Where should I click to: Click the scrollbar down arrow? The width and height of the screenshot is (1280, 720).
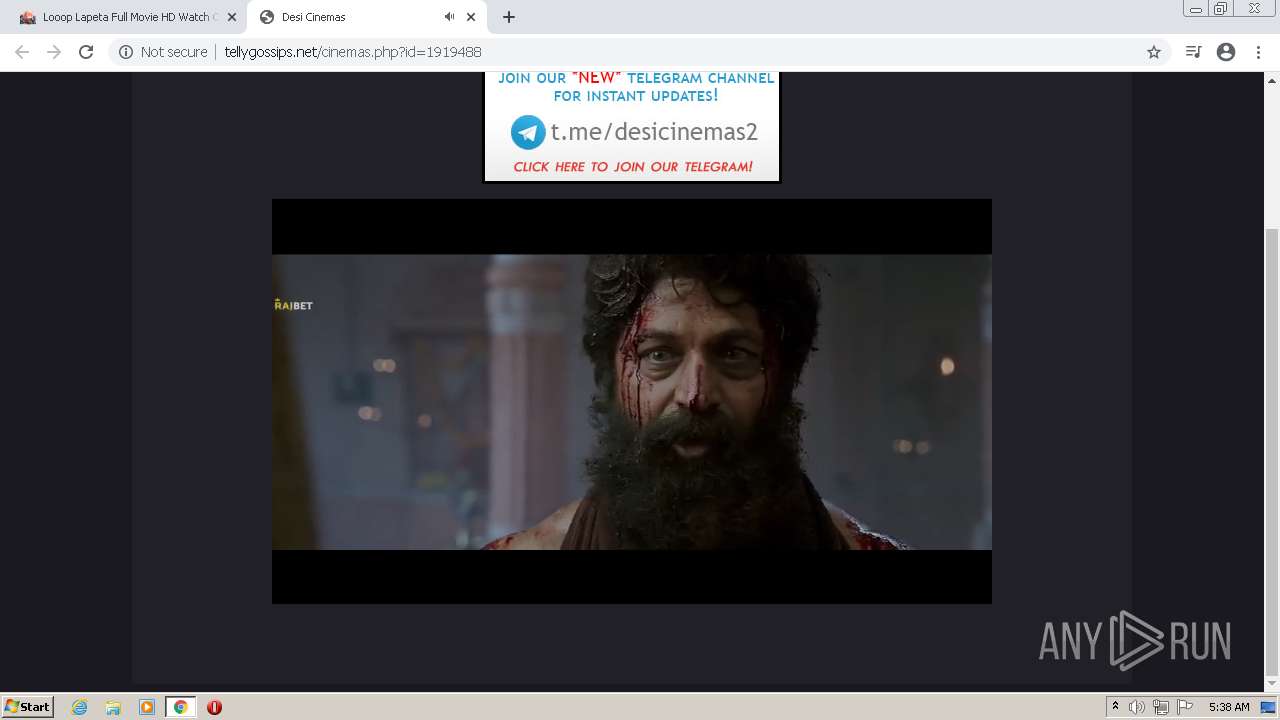(x=1272, y=685)
